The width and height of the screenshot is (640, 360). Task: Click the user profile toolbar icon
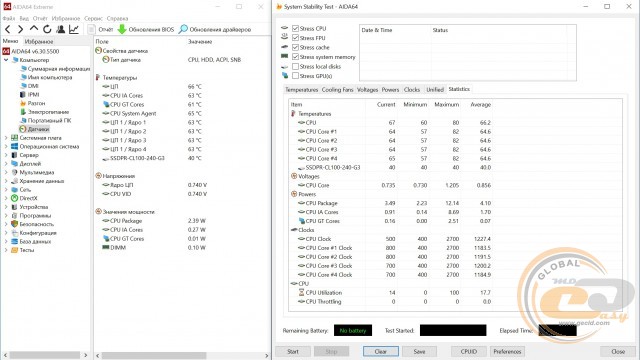coord(61,29)
